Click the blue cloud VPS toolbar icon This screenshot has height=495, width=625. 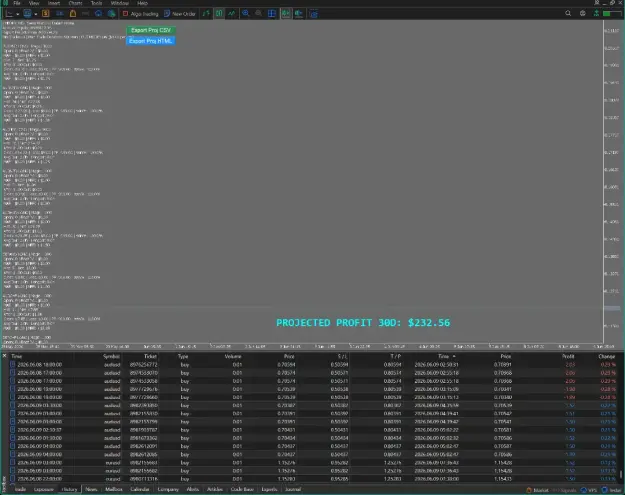[98, 14]
